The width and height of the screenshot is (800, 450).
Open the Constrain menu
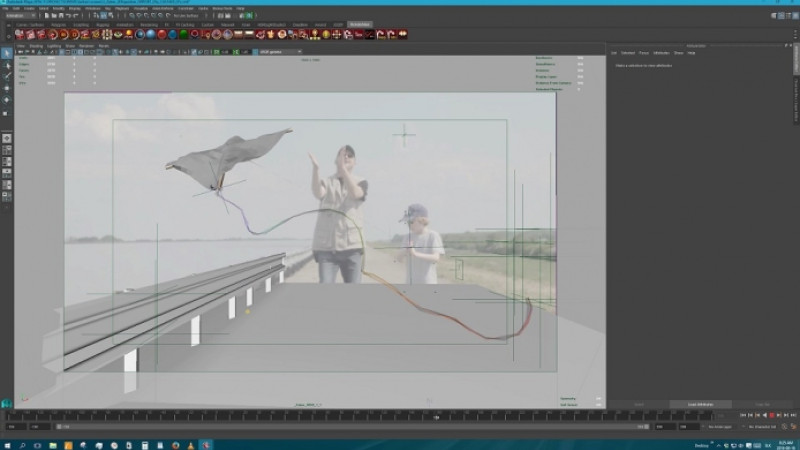coord(186,9)
